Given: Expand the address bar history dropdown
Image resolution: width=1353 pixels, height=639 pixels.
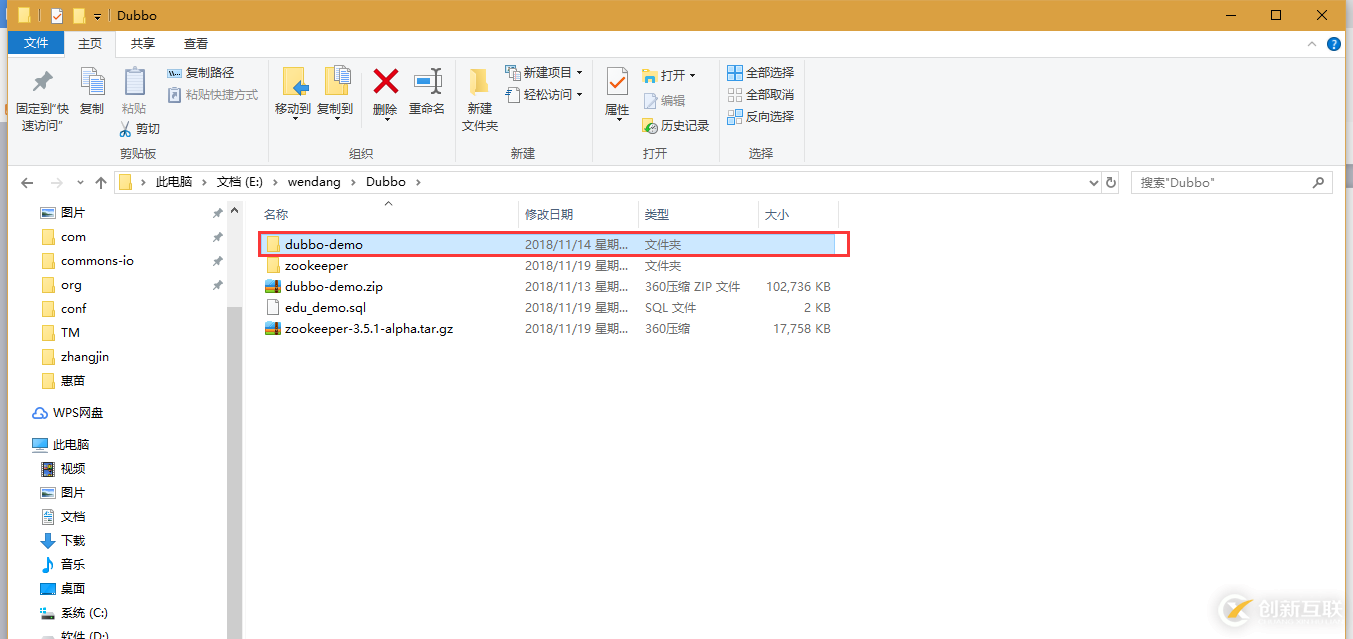Looking at the screenshot, I should [x=1093, y=182].
